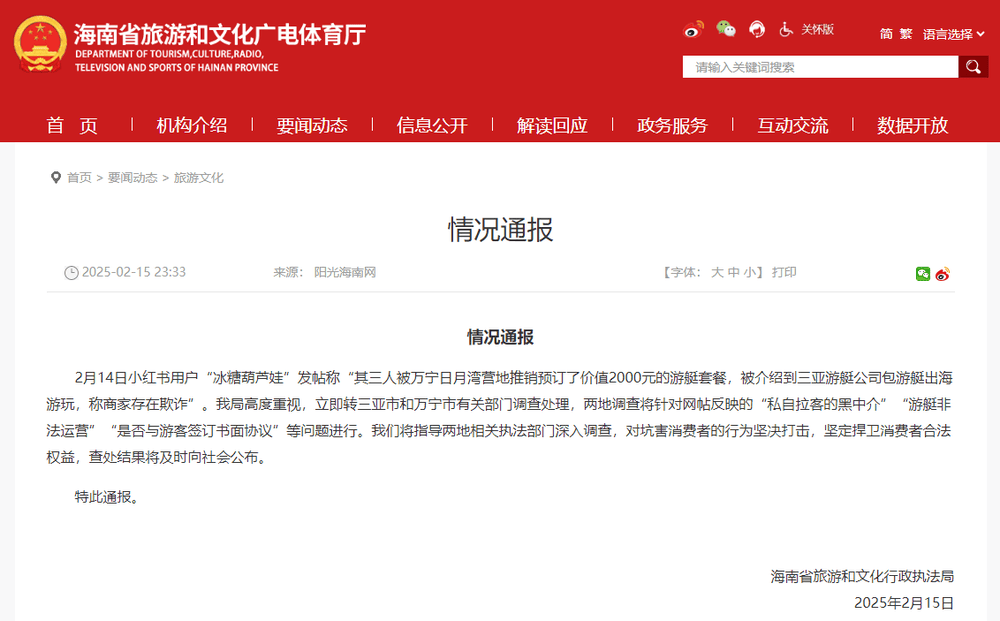
Task: Open the audio reading headset icon
Action: coord(757,29)
